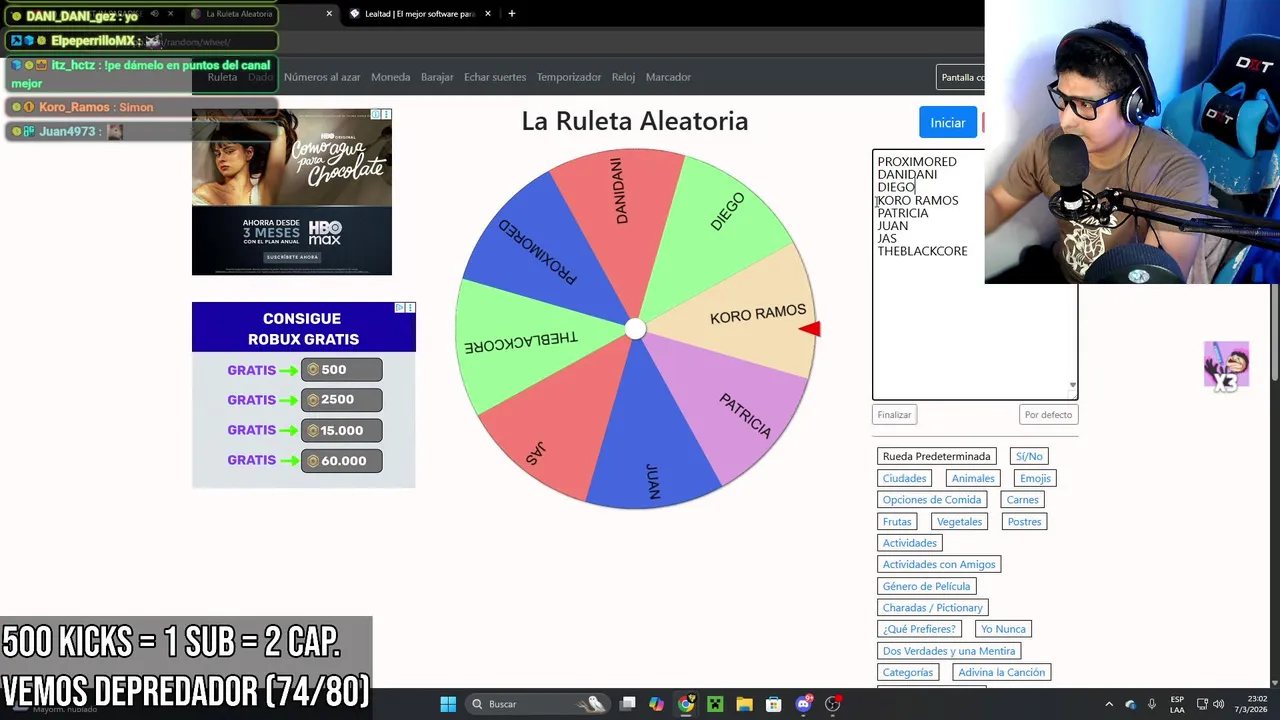Select the Frutas preset
Viewport: 1280px width, 720px height.
click(x=897, y=521)
